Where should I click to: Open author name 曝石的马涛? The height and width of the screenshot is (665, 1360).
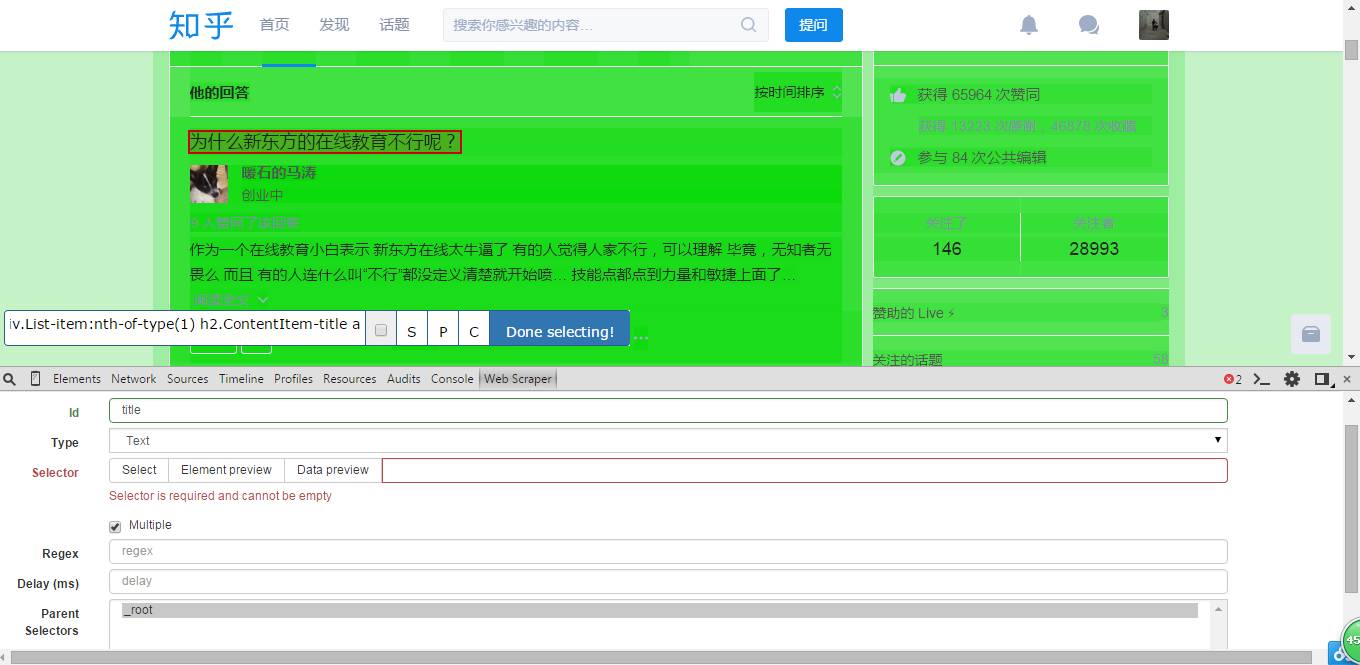[279, 173]
